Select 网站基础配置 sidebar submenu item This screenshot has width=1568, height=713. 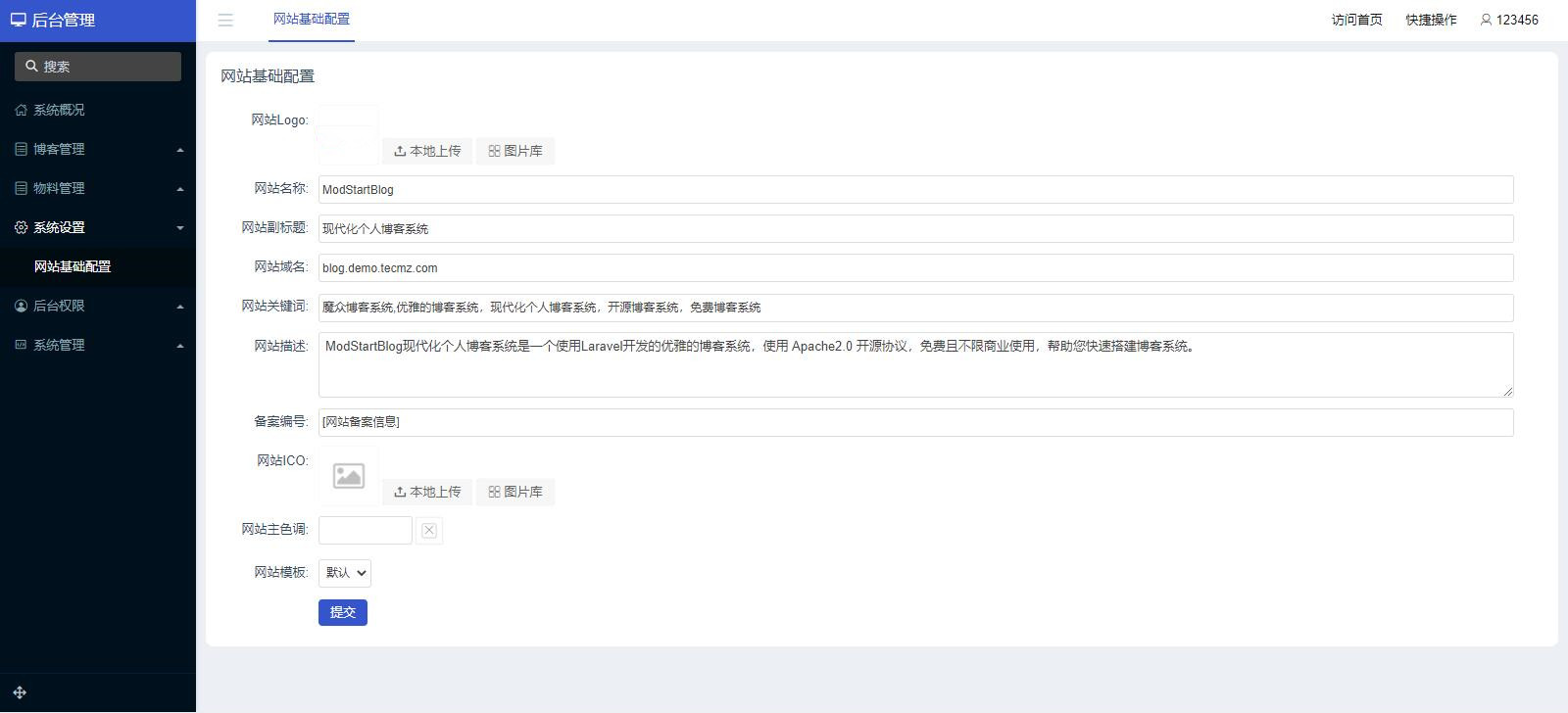point(98,266)
